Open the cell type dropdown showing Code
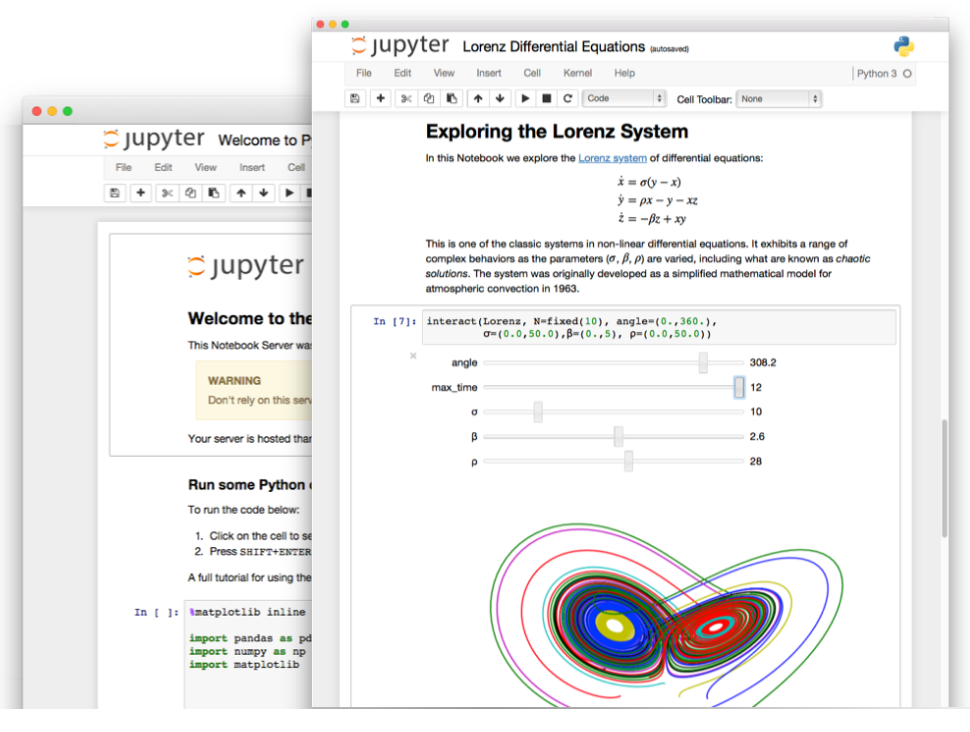 [x=624, y=98]
